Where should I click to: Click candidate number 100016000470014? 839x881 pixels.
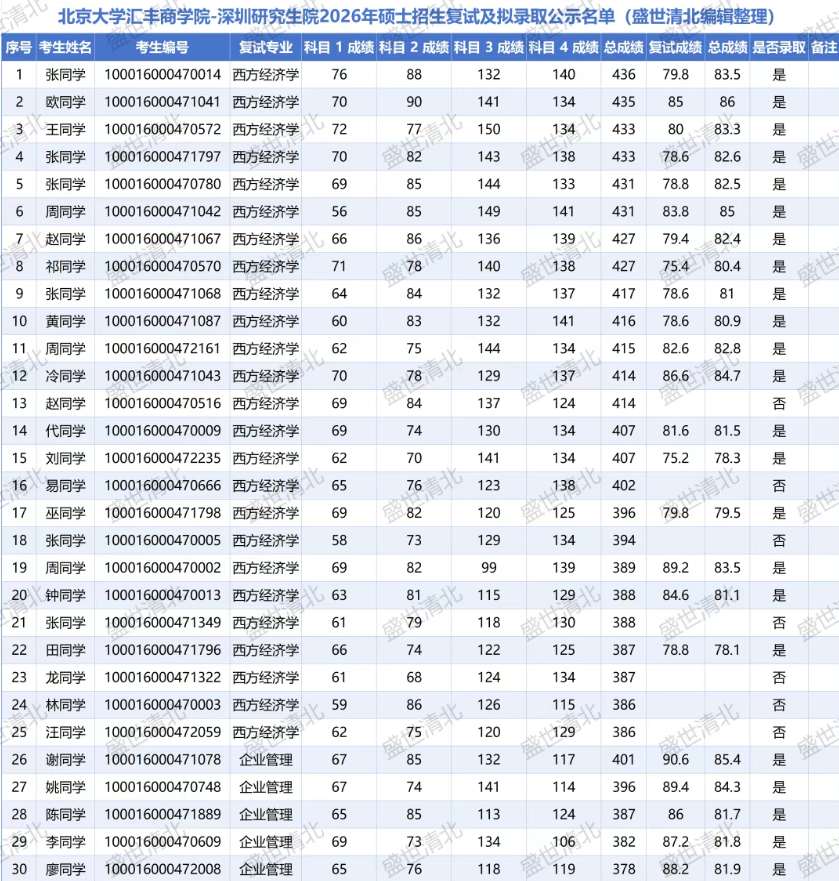(162, 75)
